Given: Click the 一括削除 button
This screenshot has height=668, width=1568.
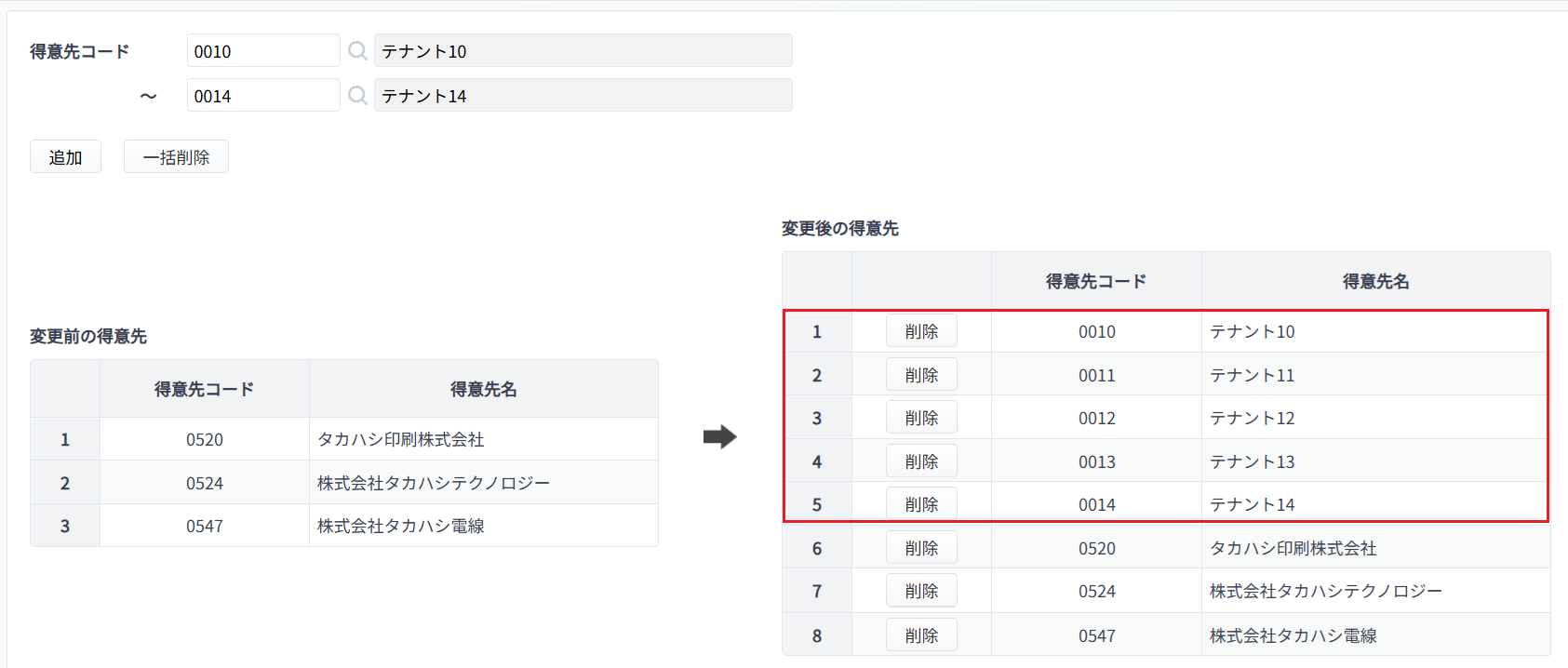Looking at the screenshot, I should [x=176, y=157].
